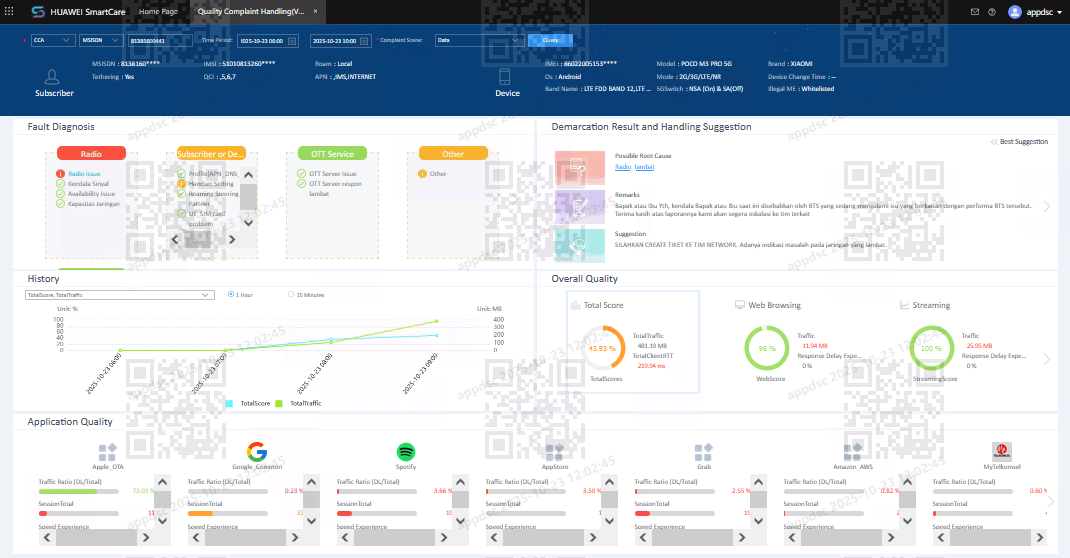The height and width of the screenshot is (558, 1070).
Task: Toggle TotalTraffic legend series
Action: pyautogui.click(x=298, y=404)
